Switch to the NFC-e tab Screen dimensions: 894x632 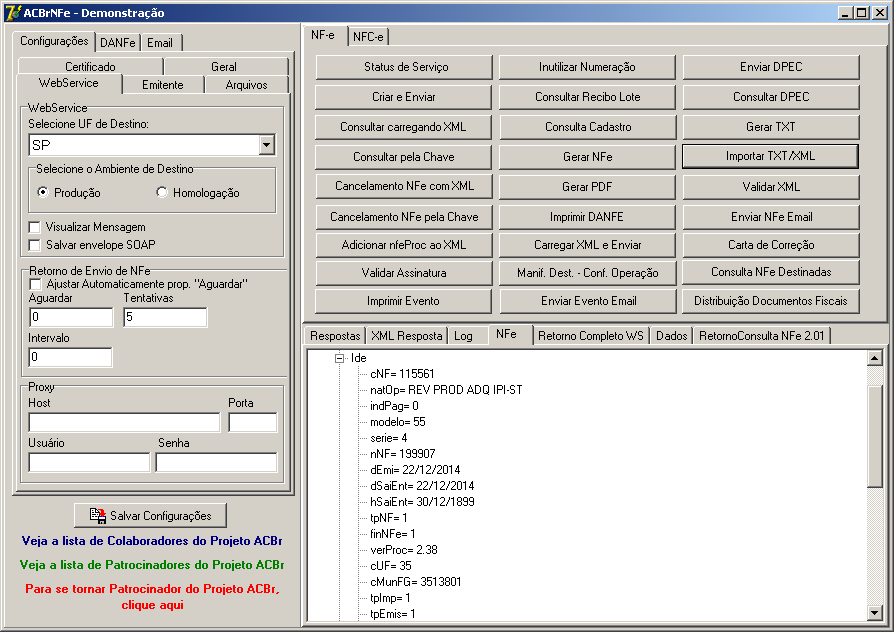click(368, 37)
